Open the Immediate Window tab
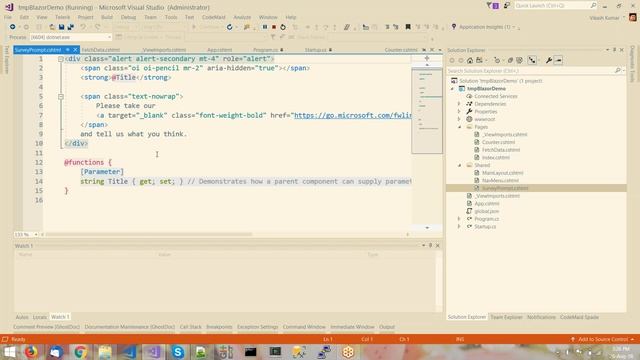The image size is (640, 360). [352, 327]
